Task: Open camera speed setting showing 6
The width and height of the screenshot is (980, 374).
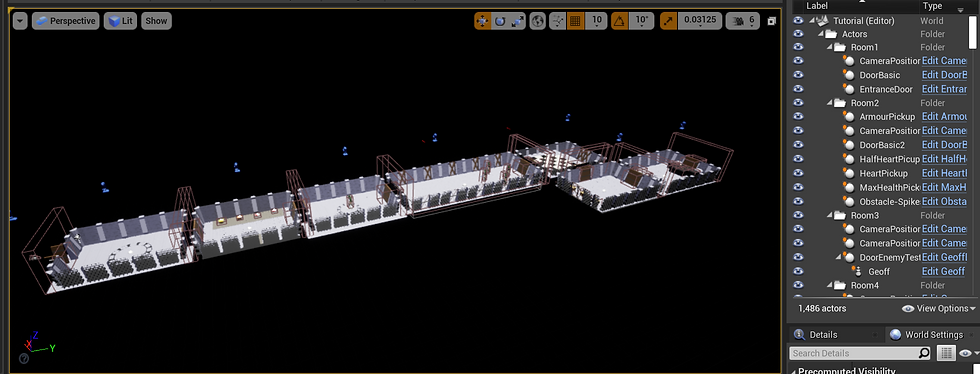Action: (742, 21)
